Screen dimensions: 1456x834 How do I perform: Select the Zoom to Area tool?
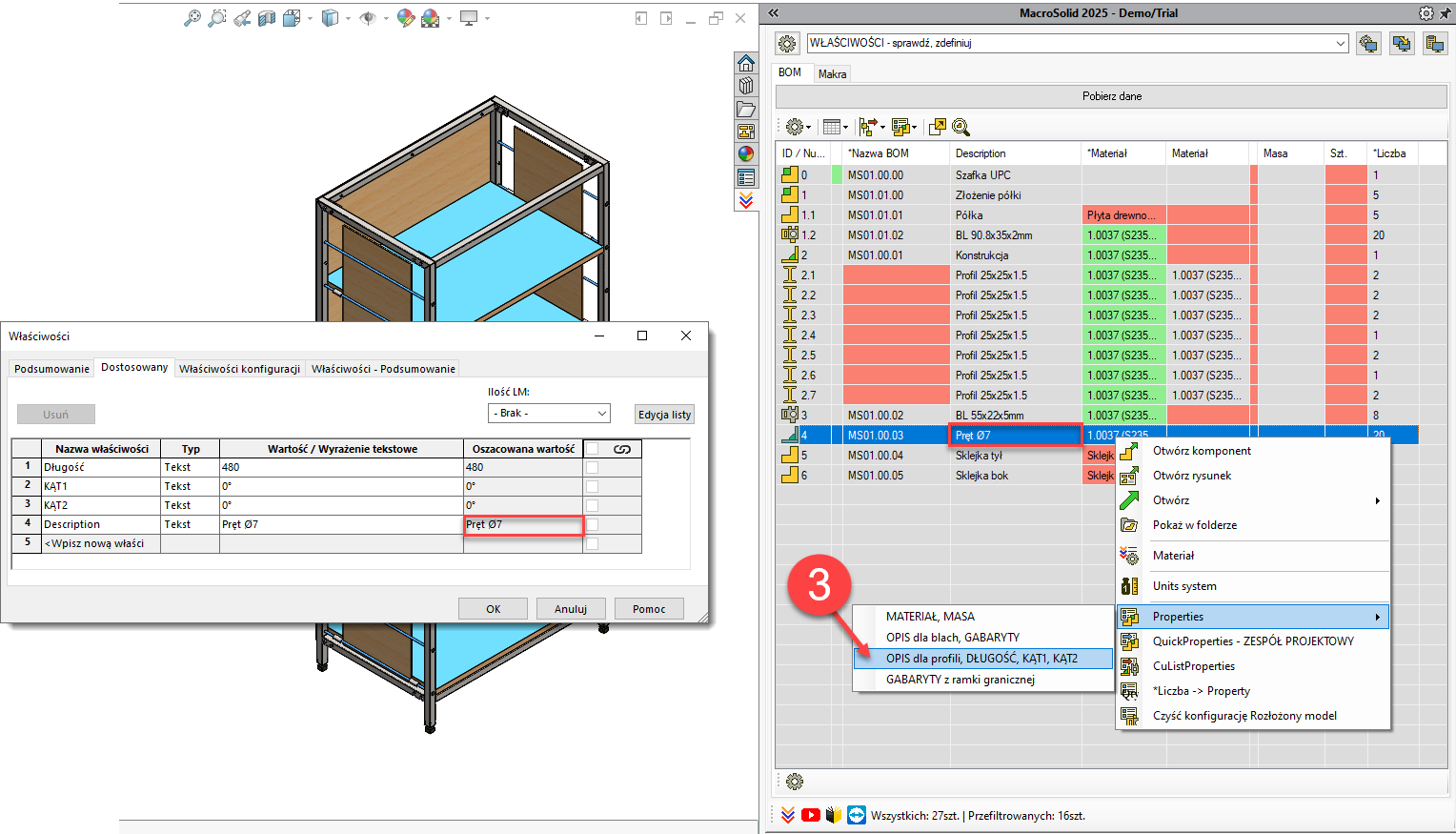click(217, 18)
